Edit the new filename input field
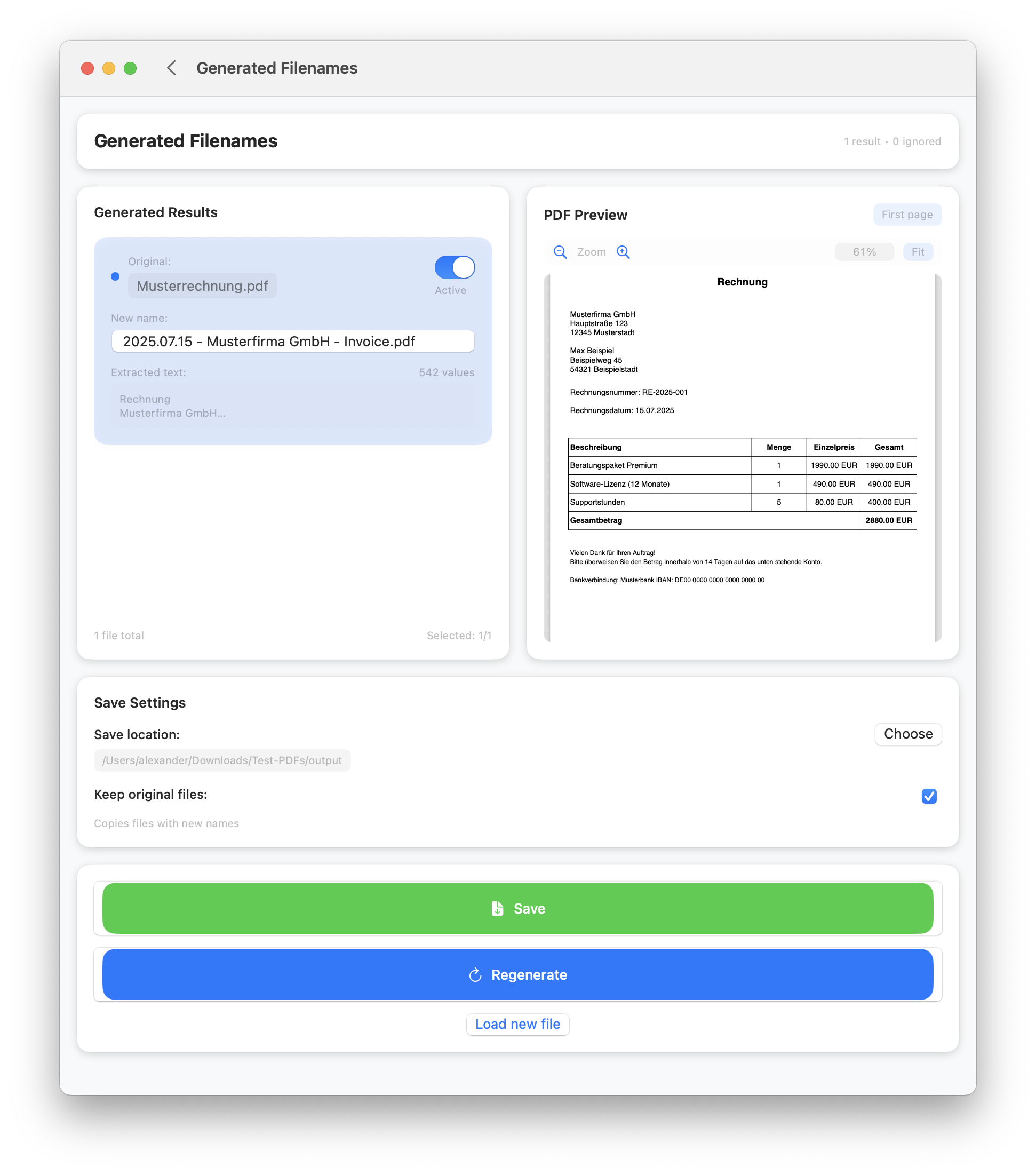Viewport: 1036px width, 1174px height. 292,340
